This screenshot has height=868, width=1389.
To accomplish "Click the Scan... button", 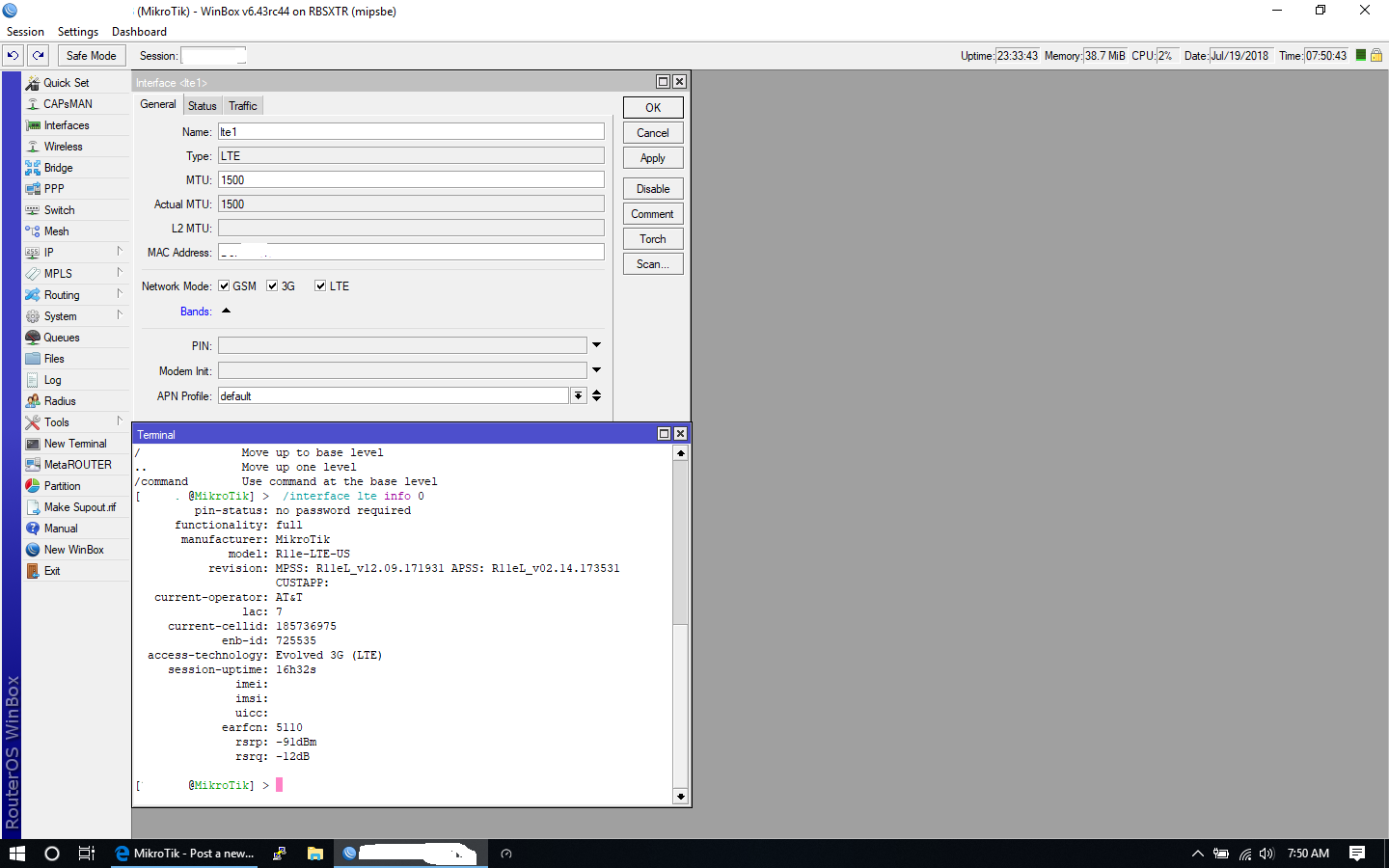I will 653,264.
